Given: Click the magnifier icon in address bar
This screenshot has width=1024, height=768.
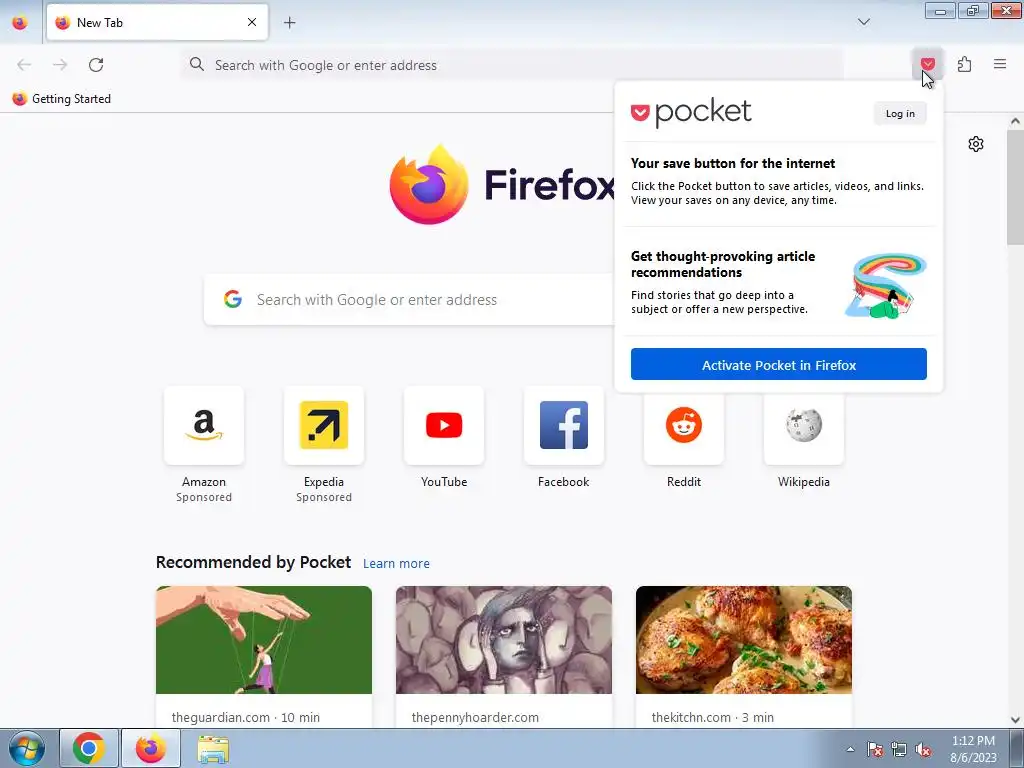Looking at the screenshot, I should click(x=197, y=64).
